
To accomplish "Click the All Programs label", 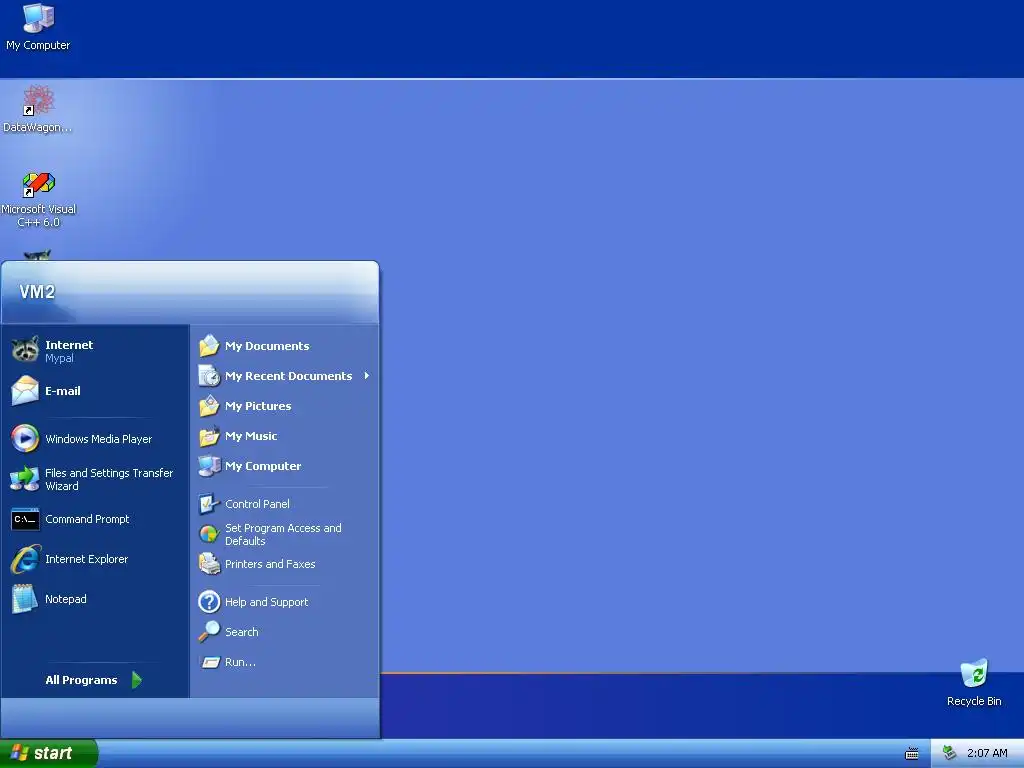I will click(x=81, y=680).
